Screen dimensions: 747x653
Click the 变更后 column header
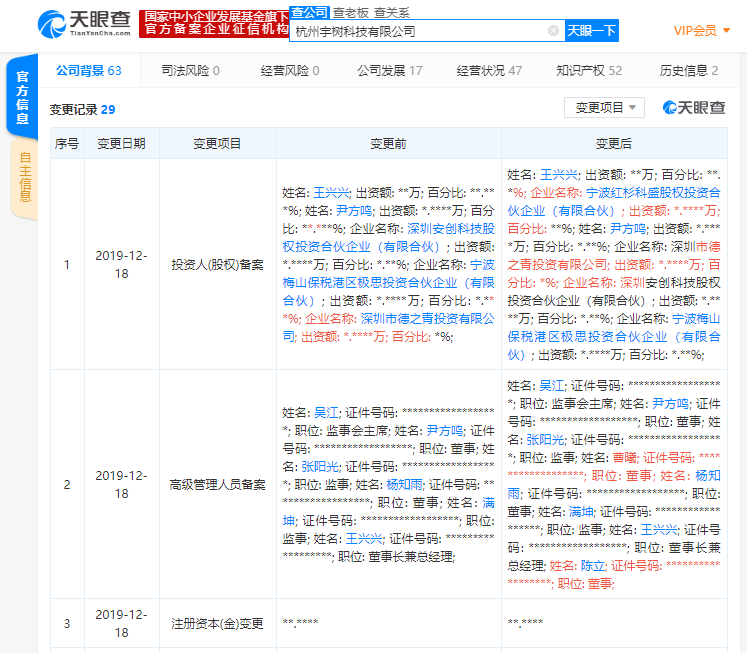[614, 144]
